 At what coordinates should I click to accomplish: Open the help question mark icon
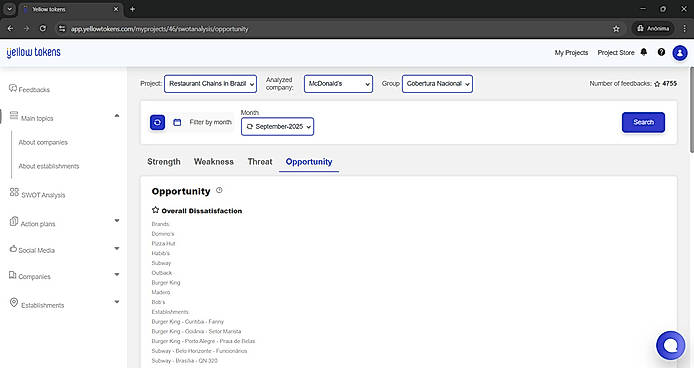(661, 52)
